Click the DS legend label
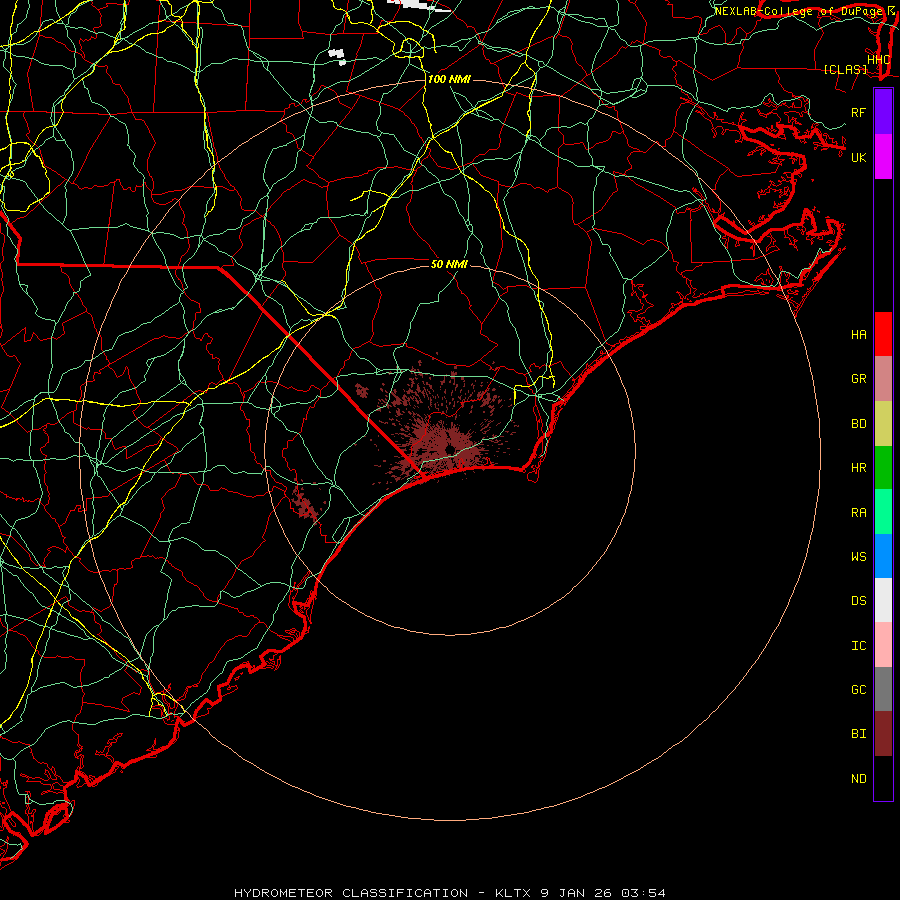This screenshot has height=900, width=900. (858, 601)
